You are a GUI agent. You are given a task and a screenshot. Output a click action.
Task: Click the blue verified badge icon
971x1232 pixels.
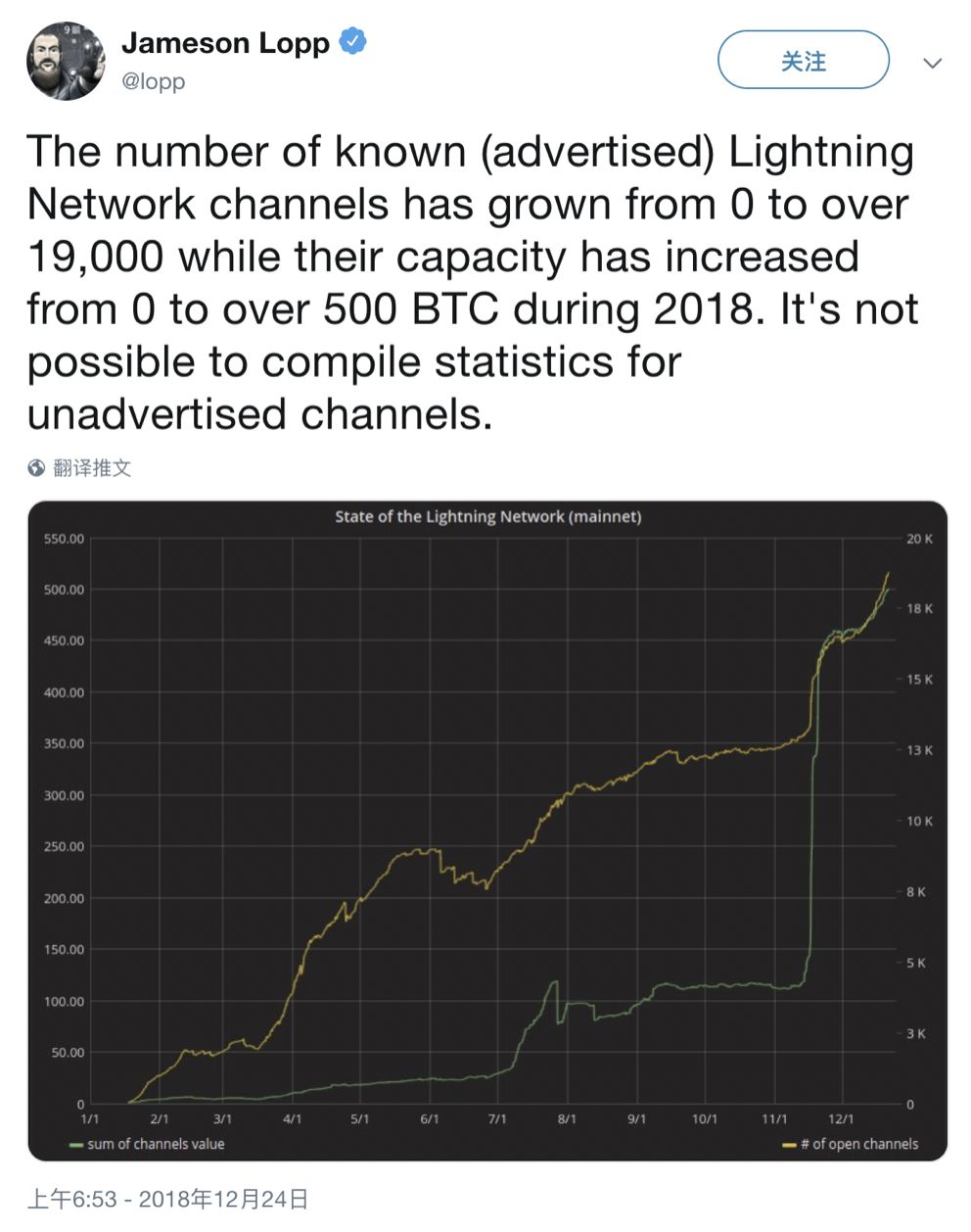[352, 42]
